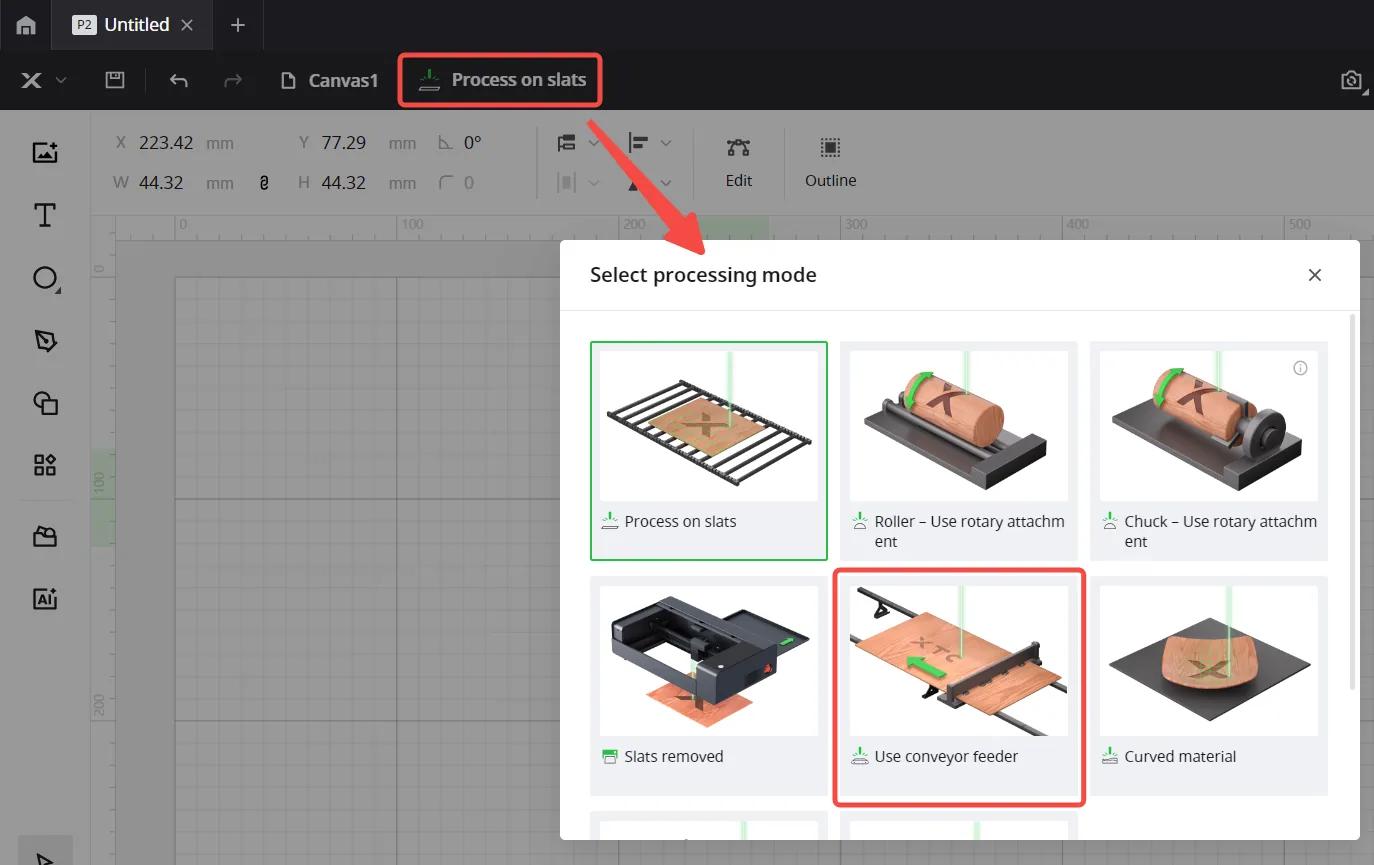Viewport: 1374px width, 865px height.
Task: Choose Chuck rotary attachment mode
Action: point(1209,451)
